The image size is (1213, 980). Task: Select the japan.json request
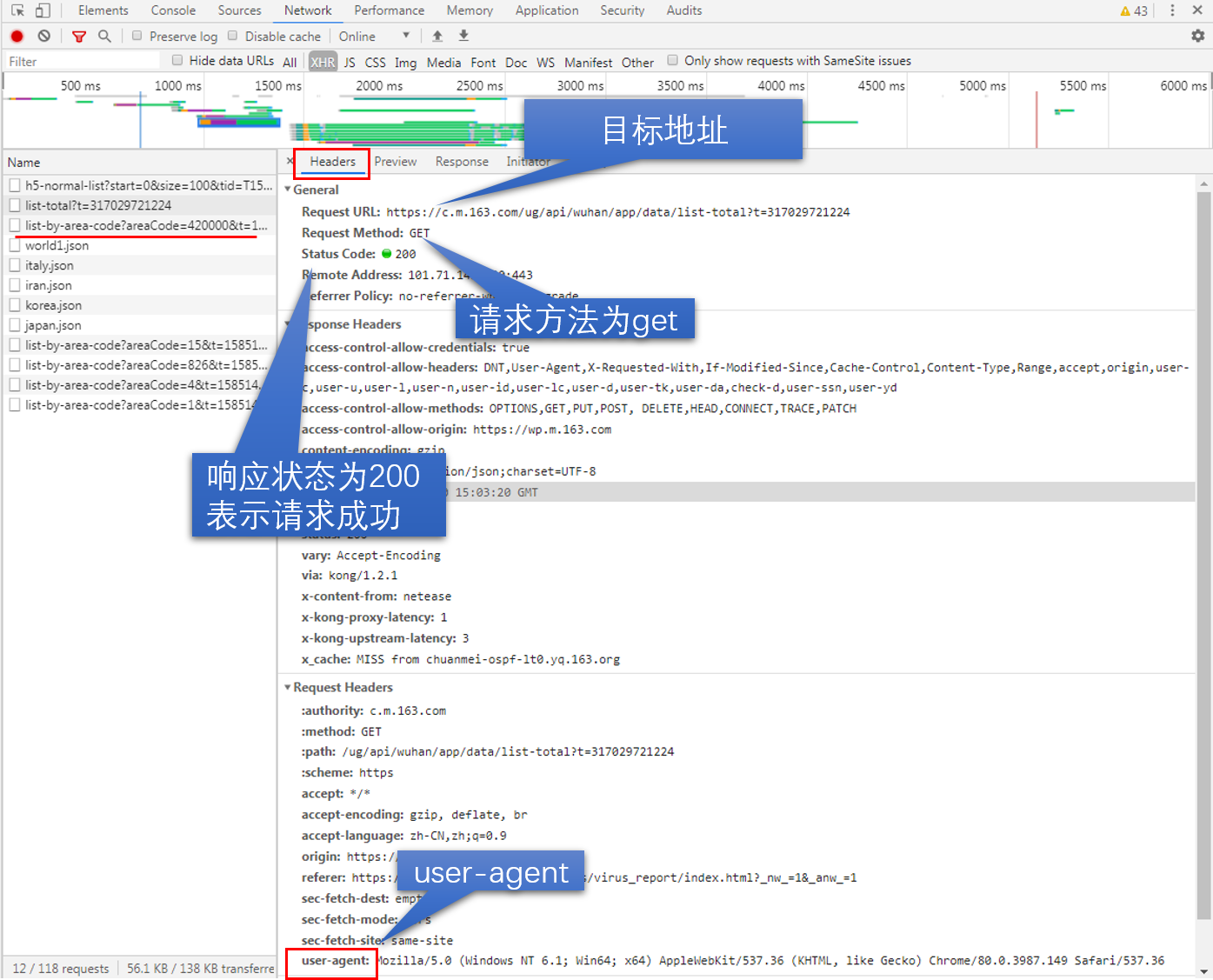(x=139, y=325)
